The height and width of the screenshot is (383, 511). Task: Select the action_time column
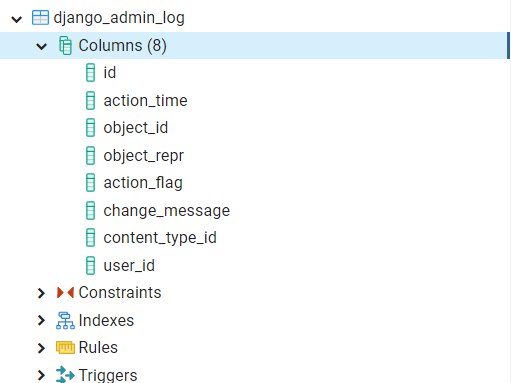(x=145, y=100)
